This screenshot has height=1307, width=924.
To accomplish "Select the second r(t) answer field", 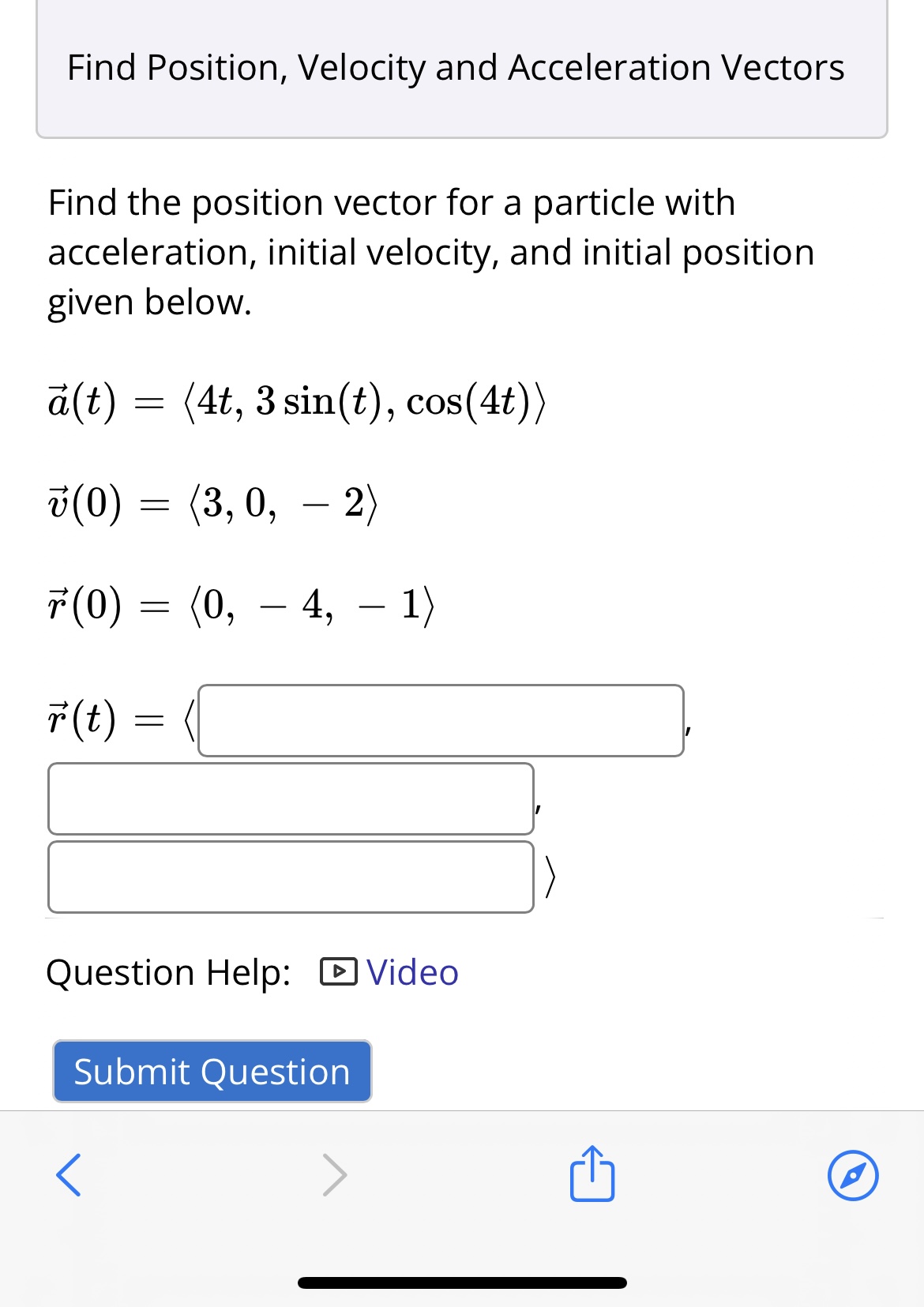I will 291,799.
